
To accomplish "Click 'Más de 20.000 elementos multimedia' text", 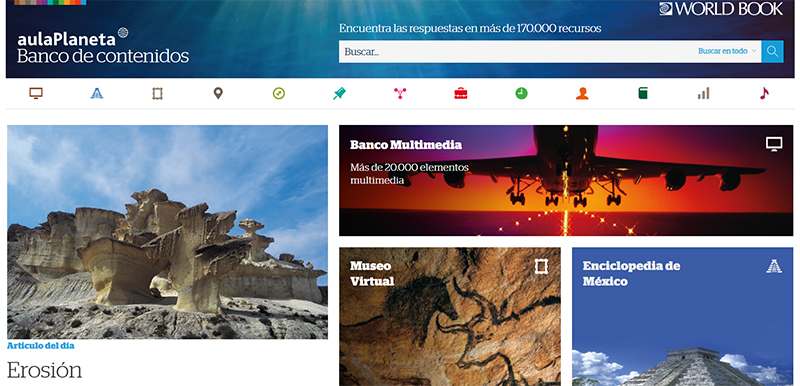I will pyautogui.click(x=409, y=173).
